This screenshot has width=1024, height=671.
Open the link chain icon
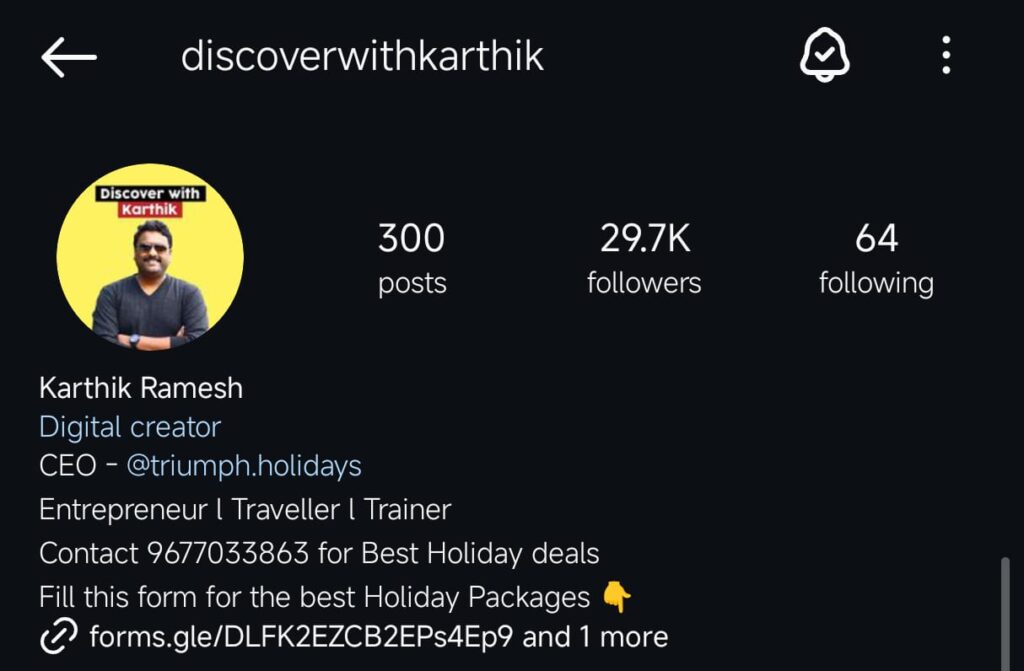pos(59,636)
